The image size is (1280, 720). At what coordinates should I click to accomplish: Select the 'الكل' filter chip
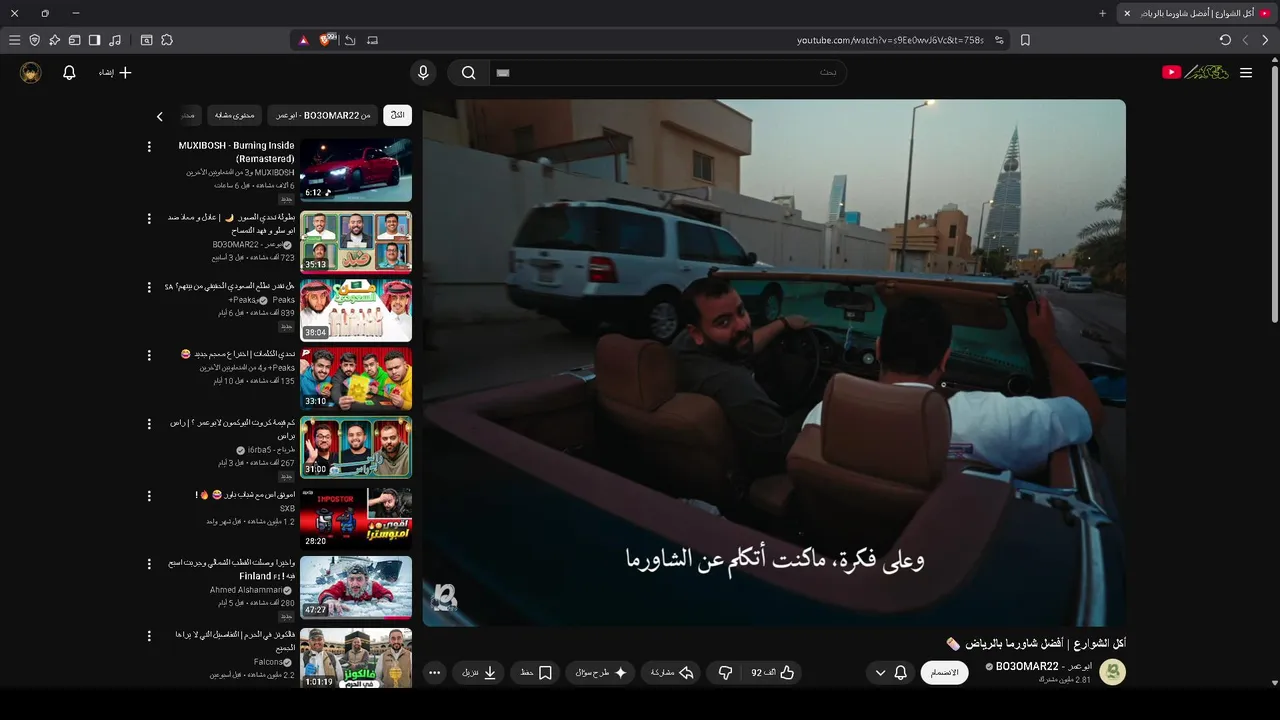tap(397, 115)
